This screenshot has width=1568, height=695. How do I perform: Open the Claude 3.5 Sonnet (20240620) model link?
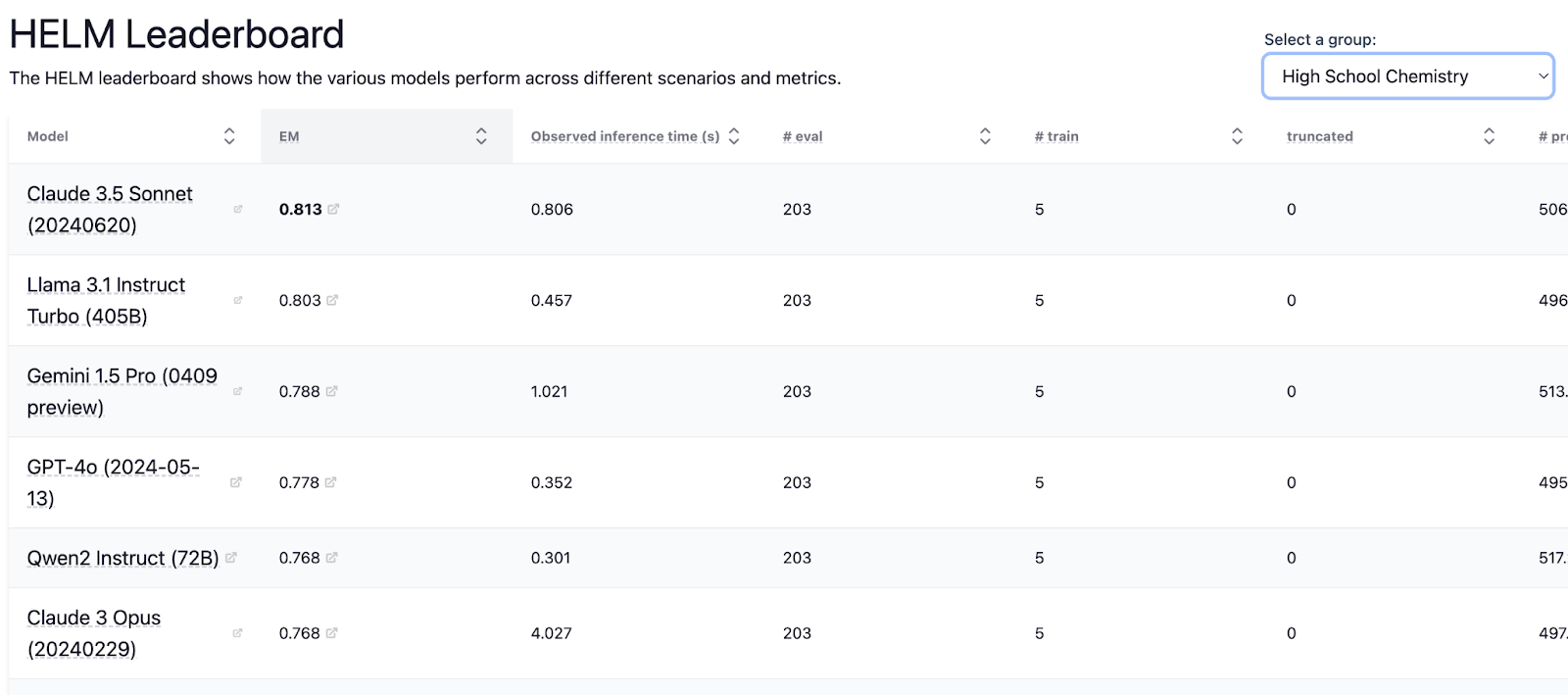point(110,210)
